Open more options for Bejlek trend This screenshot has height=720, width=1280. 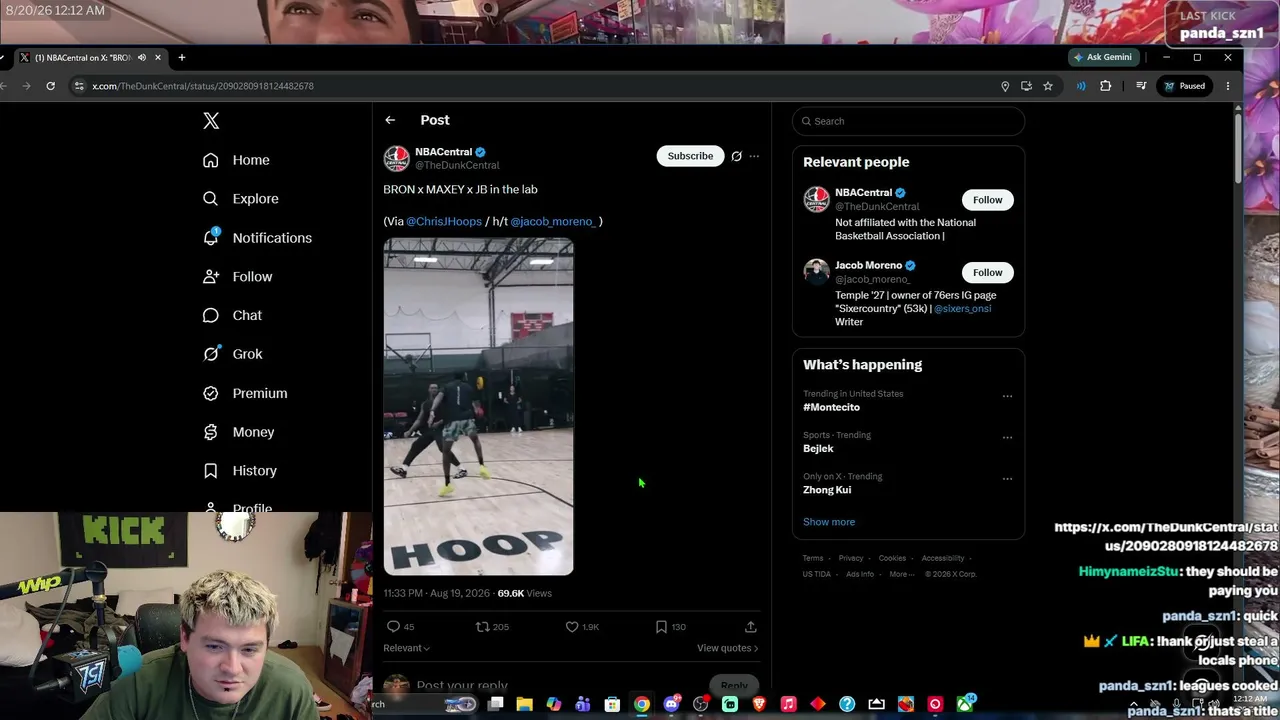pos(1007,437)
